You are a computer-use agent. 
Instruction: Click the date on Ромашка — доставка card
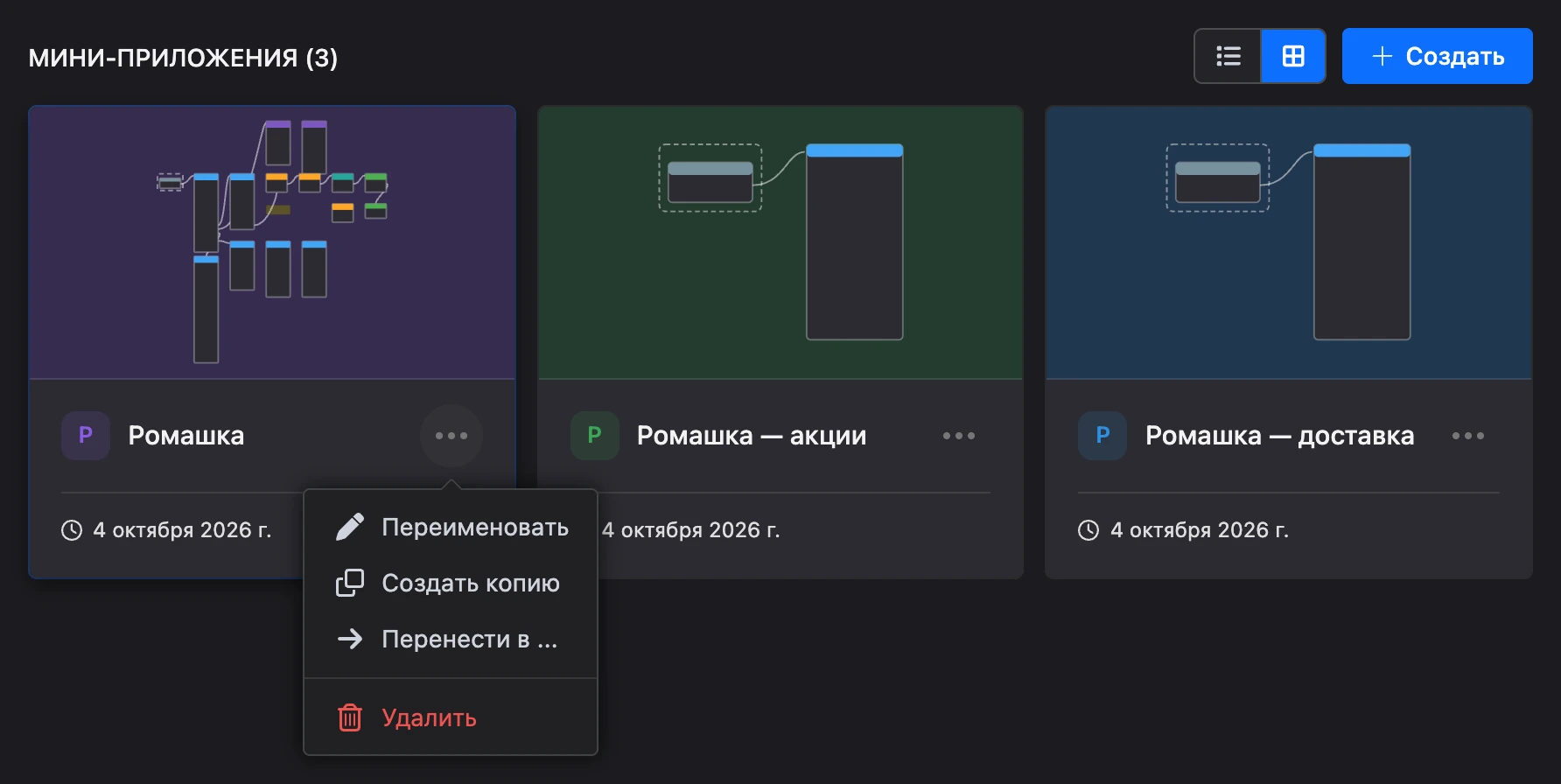point(1200,530)
